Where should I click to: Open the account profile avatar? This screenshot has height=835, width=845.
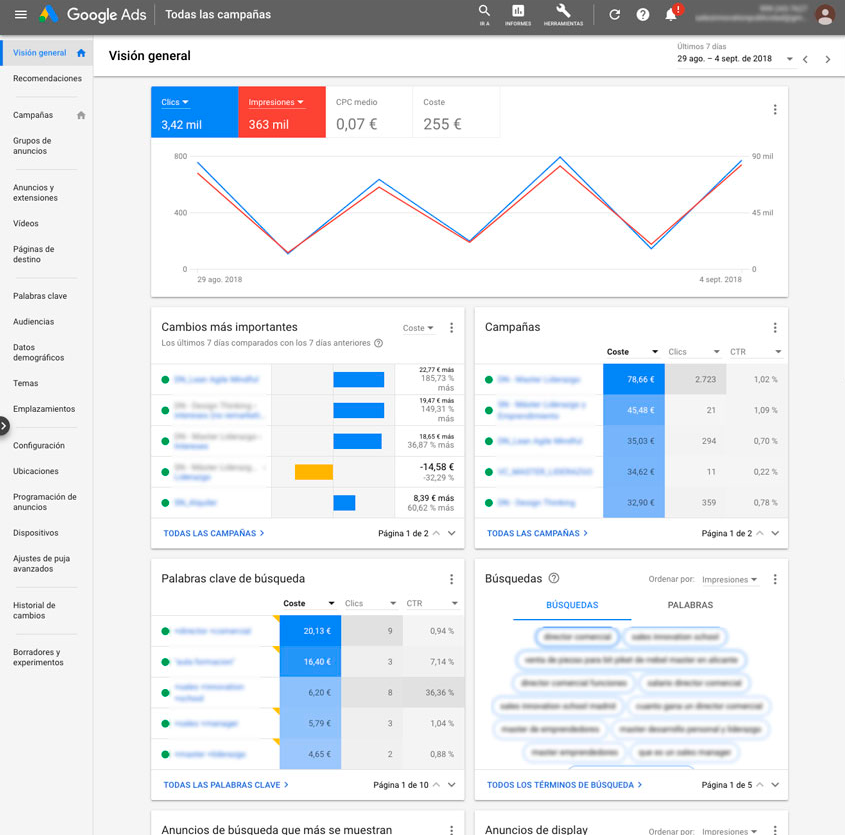[824, 15]
